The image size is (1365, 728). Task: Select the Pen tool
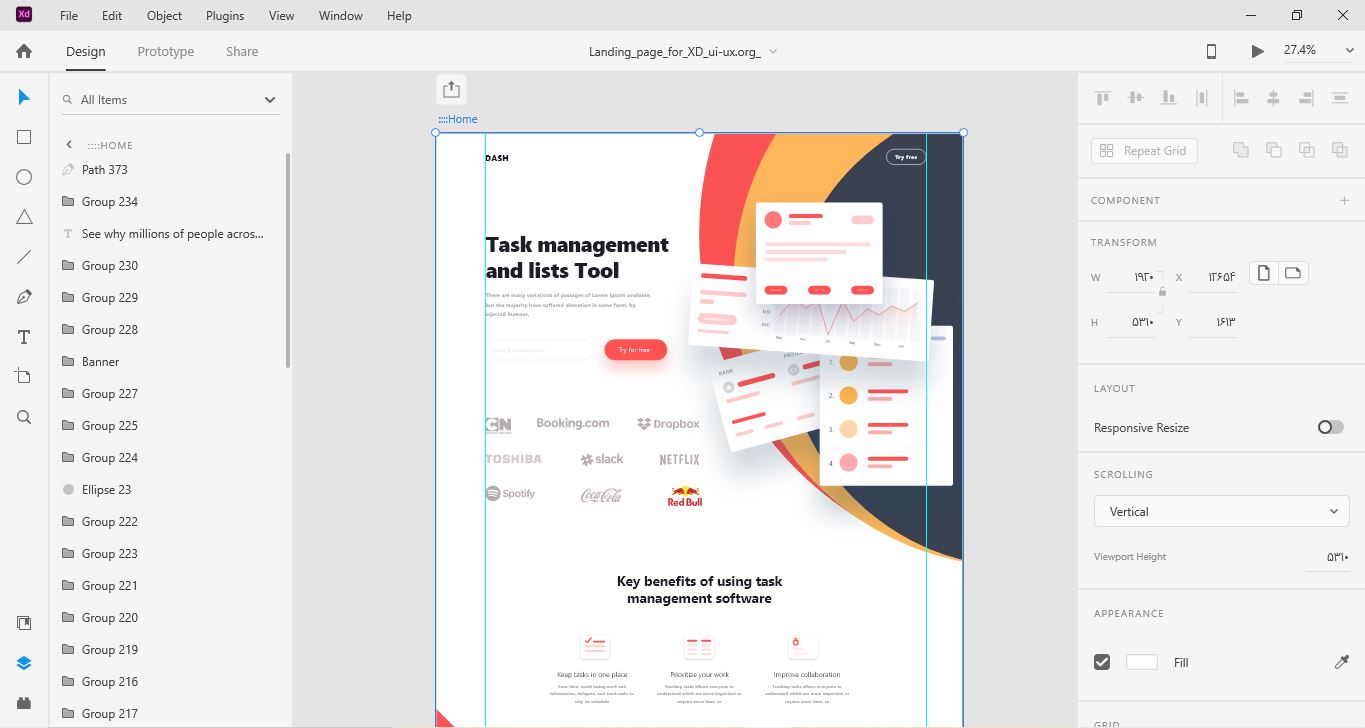click(24, 297)
